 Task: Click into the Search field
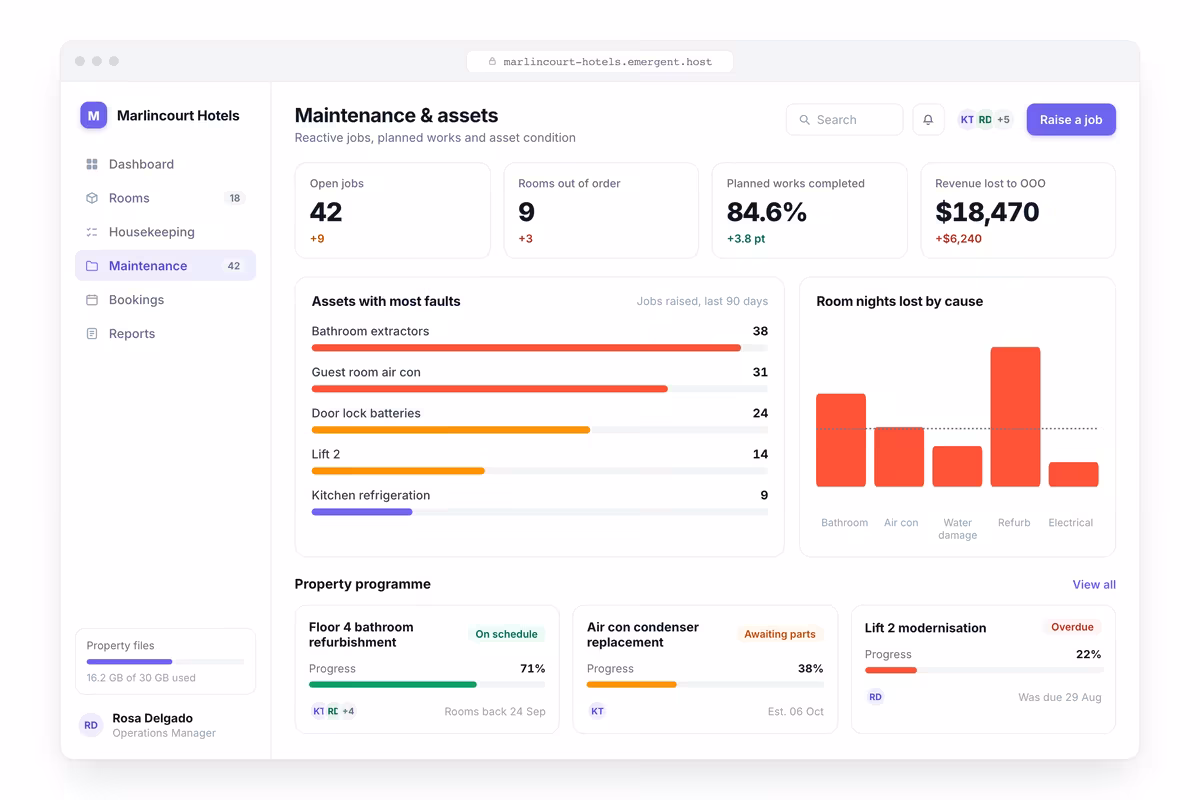click(845, 120)
